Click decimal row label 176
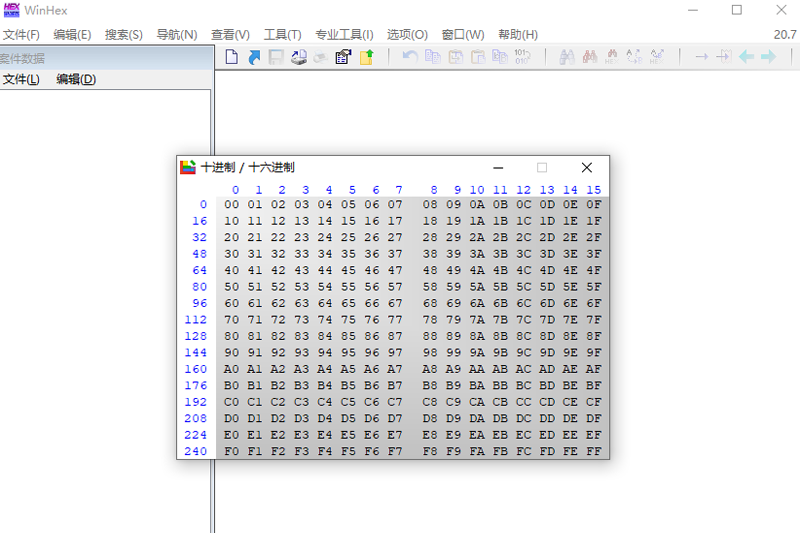 pos(196,386)
